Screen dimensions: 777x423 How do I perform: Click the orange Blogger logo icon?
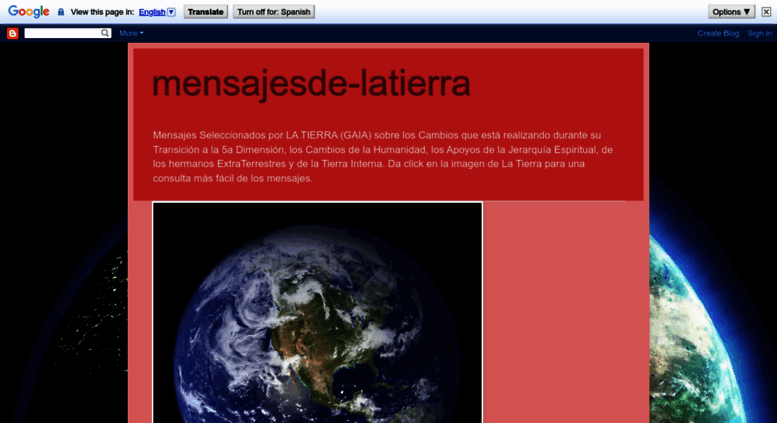coord(13,33)
